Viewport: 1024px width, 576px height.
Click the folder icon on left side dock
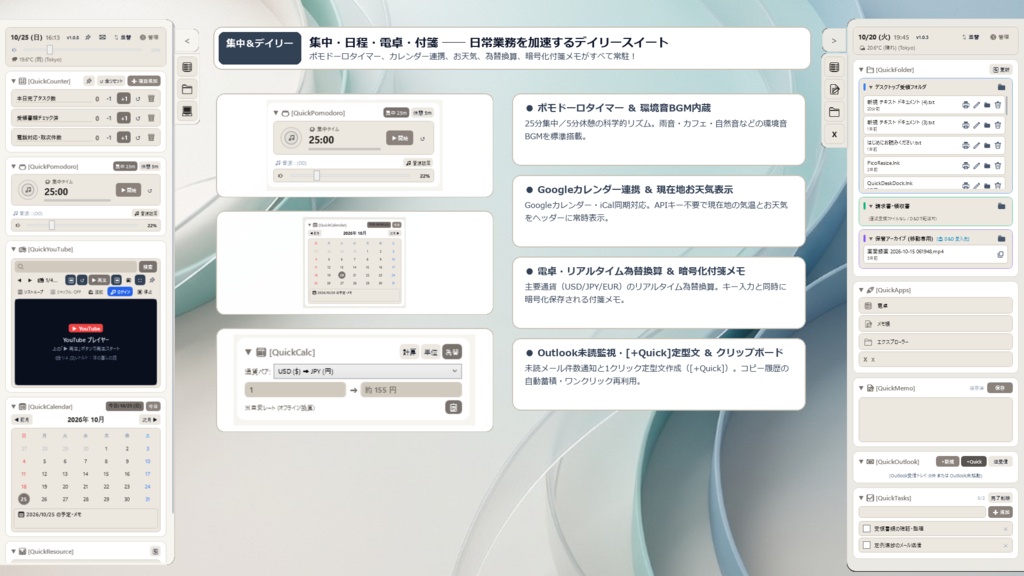pos(187,89)
